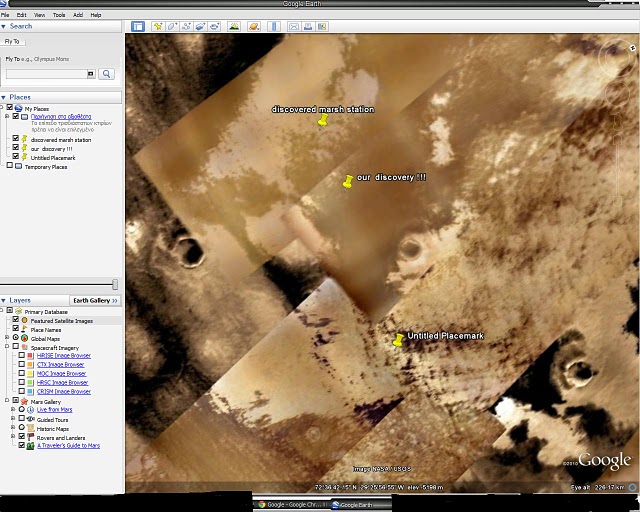Click the My Places globe icon
This screenshot has width=640, height=512.
tap(18, 108)
